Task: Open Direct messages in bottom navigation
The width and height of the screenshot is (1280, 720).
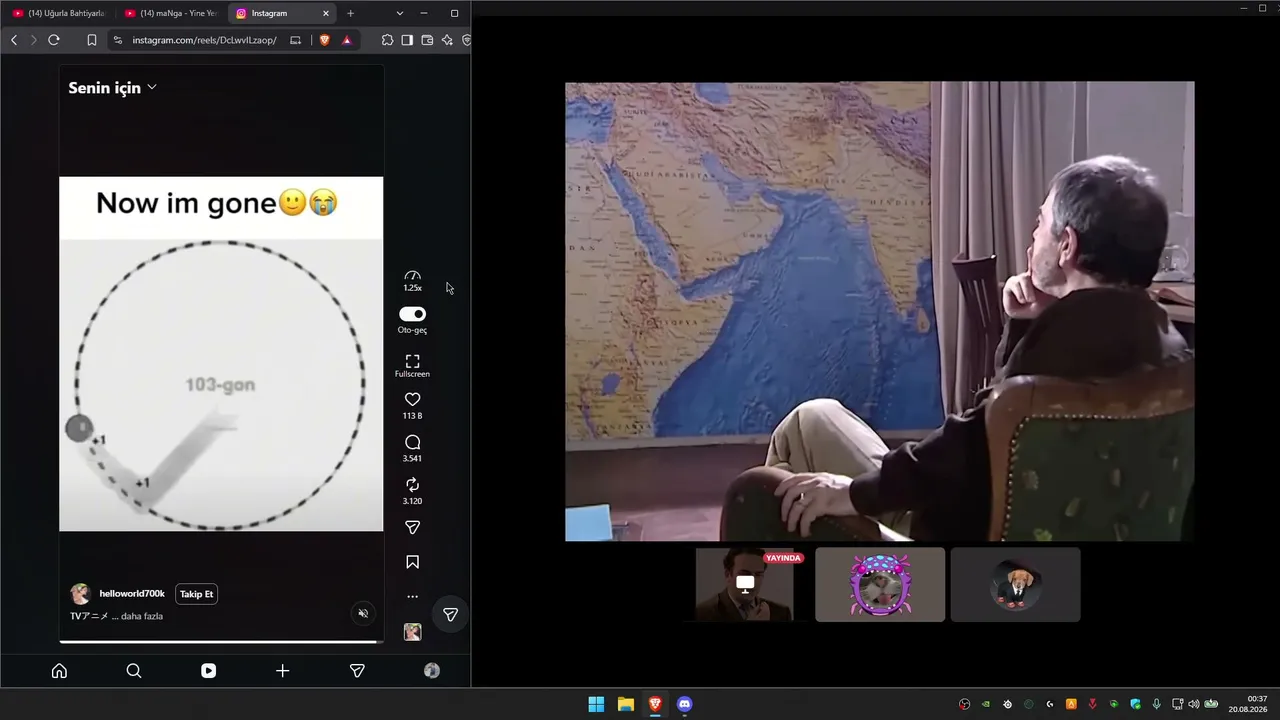Action: click(x=357, y=671)
